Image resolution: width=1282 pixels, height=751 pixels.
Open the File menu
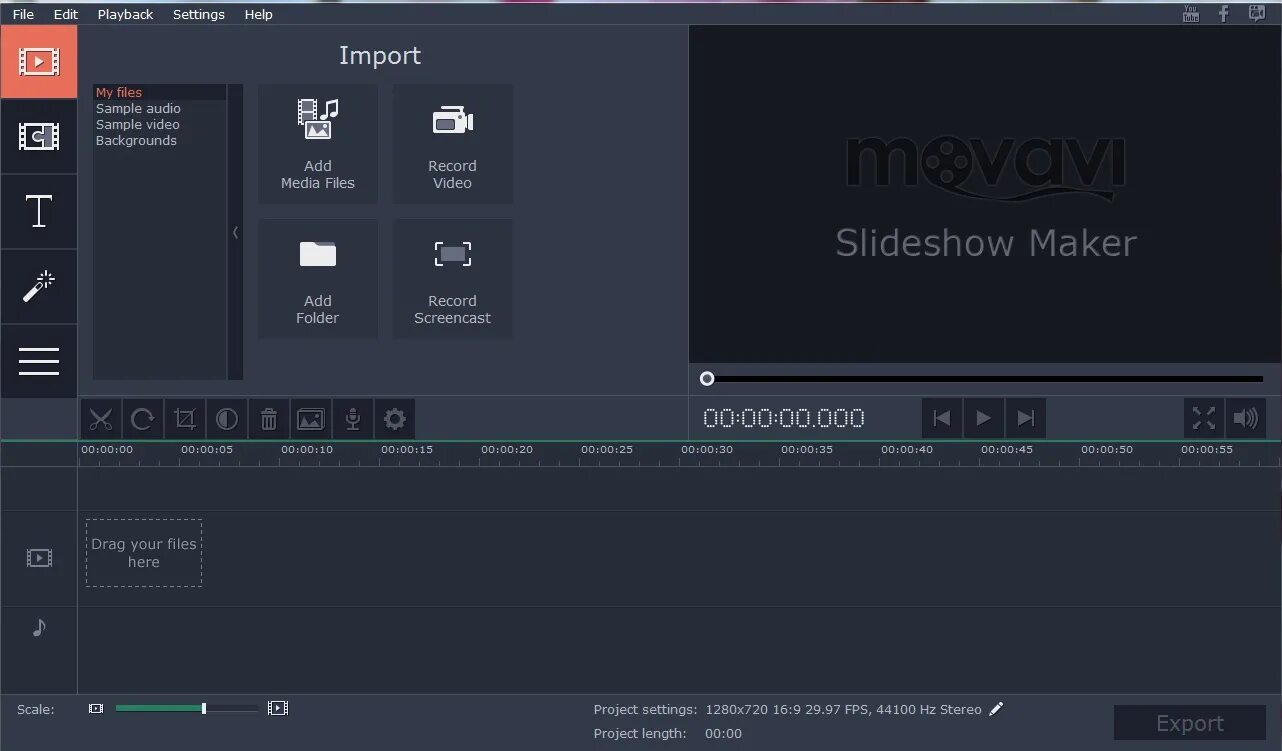pos(23,14)
